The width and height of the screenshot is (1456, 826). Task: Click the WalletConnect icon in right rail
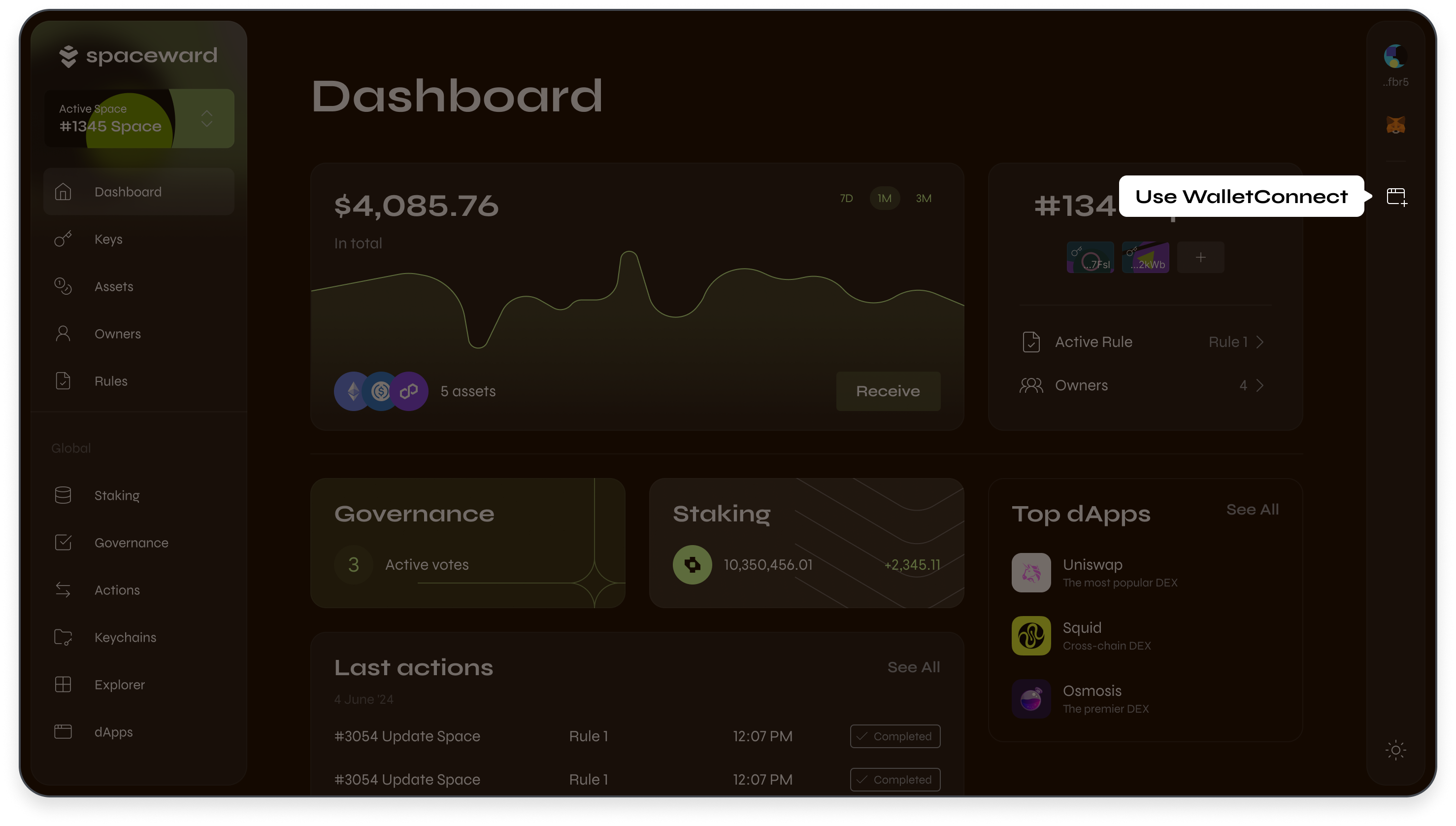[x=1396, y=197]
